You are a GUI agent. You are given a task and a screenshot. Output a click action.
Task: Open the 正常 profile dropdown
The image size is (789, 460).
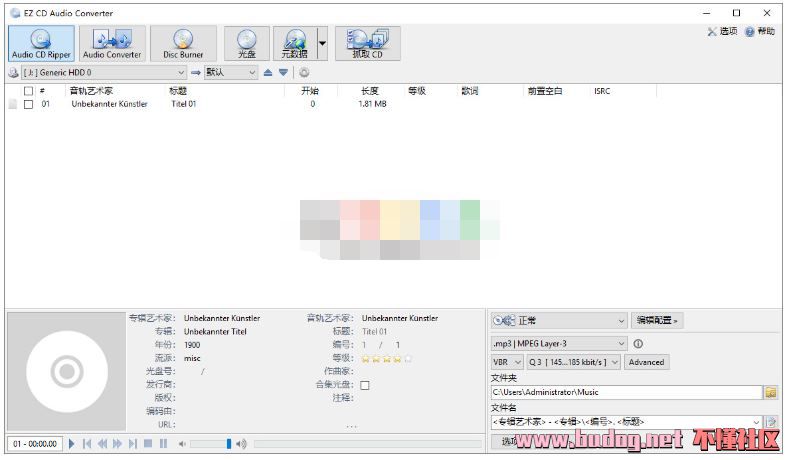tap(559, 321)
